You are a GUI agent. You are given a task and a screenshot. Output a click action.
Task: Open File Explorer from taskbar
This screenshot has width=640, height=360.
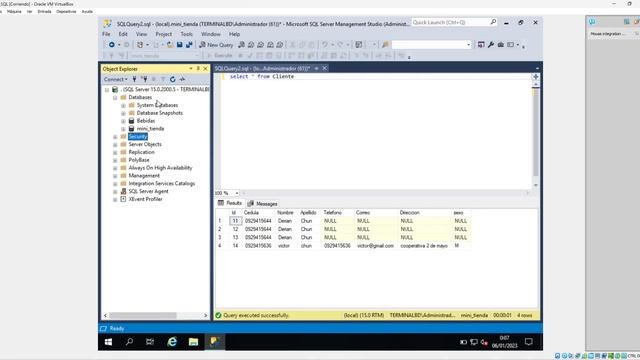(193, 342)
